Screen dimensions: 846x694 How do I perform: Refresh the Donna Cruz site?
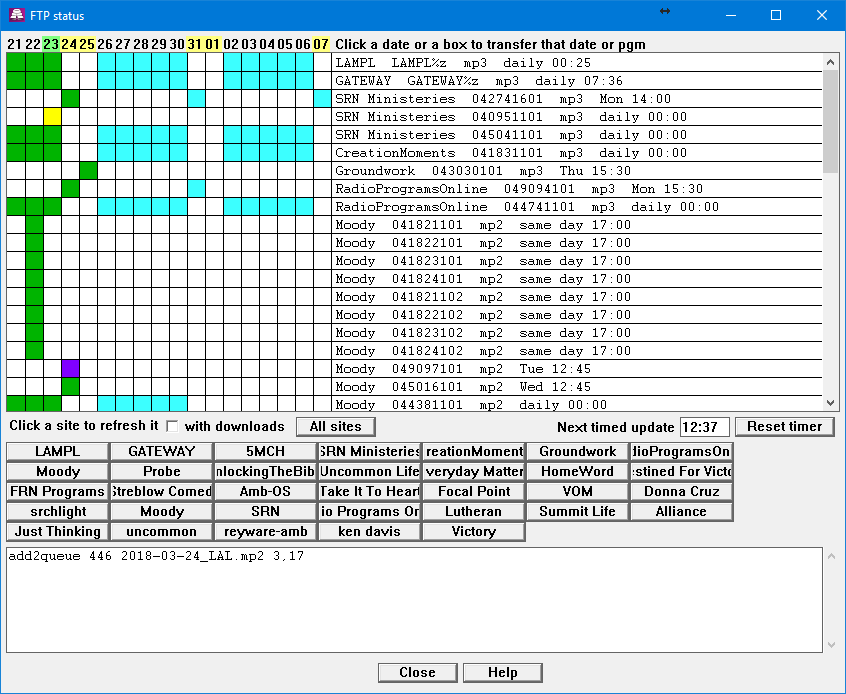pyautogui.click(x=681, y=491)
